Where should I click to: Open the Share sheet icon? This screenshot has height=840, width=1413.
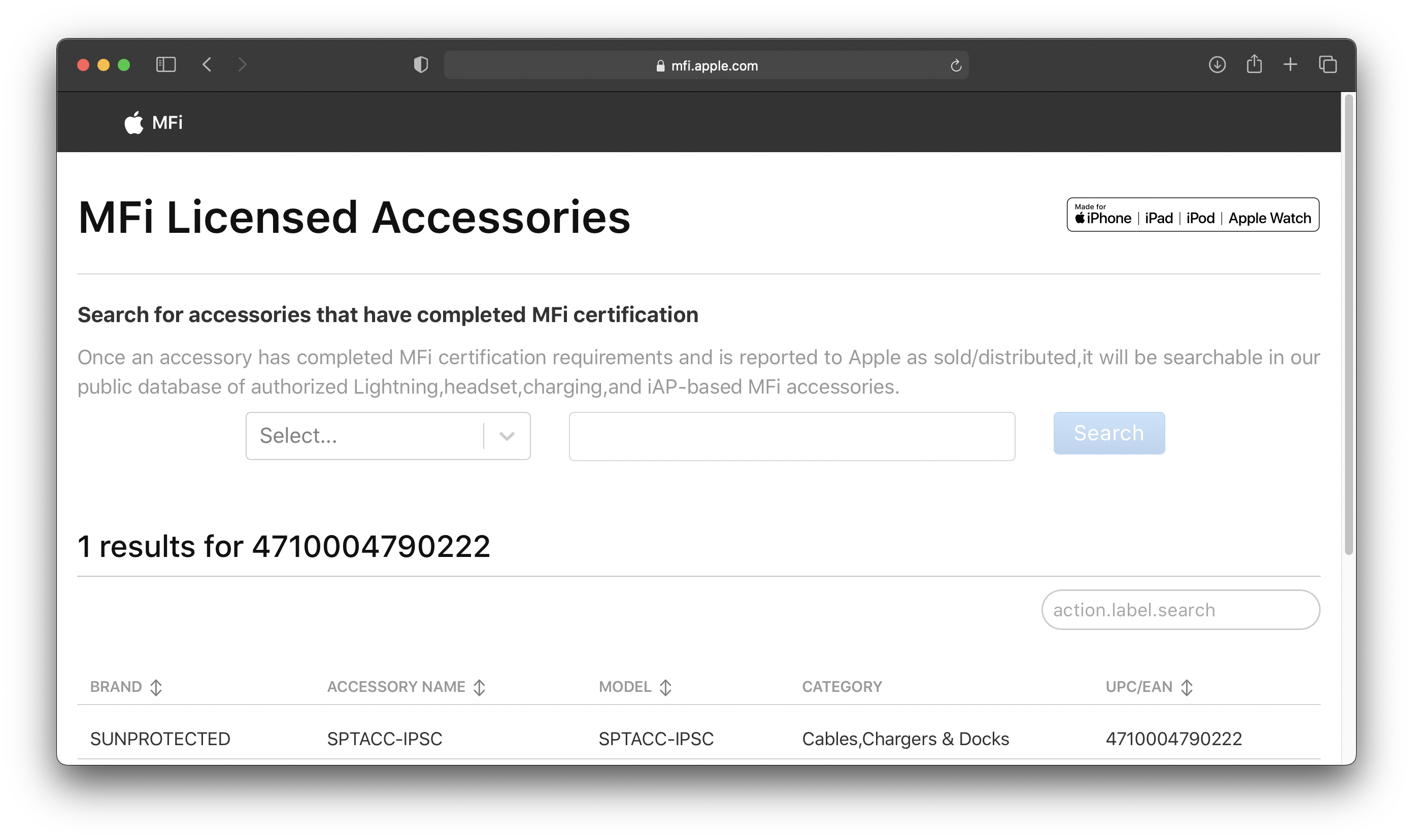coord(1254,64)
